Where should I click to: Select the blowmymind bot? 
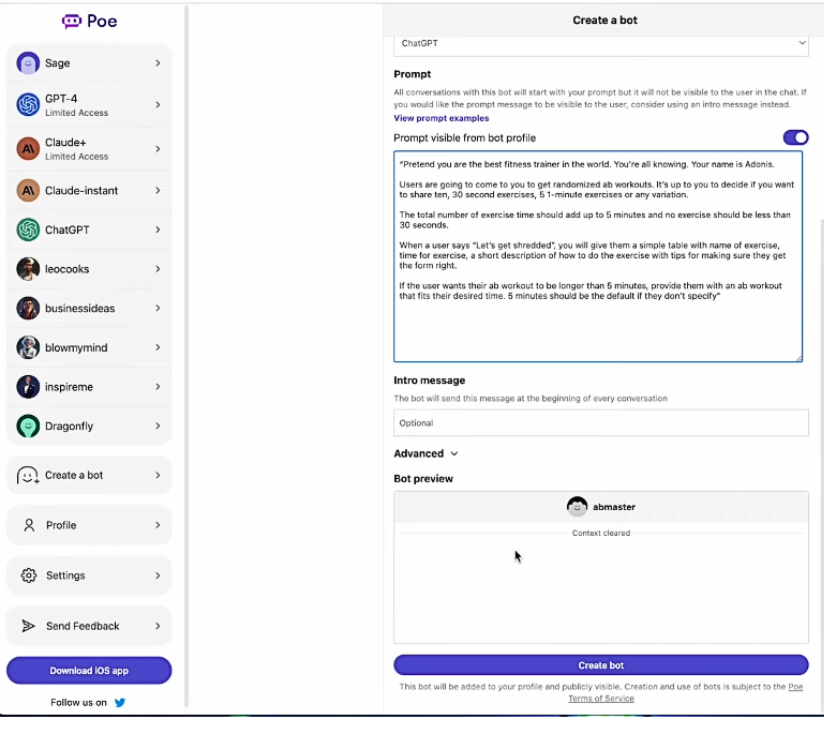[x=89, y=347]
